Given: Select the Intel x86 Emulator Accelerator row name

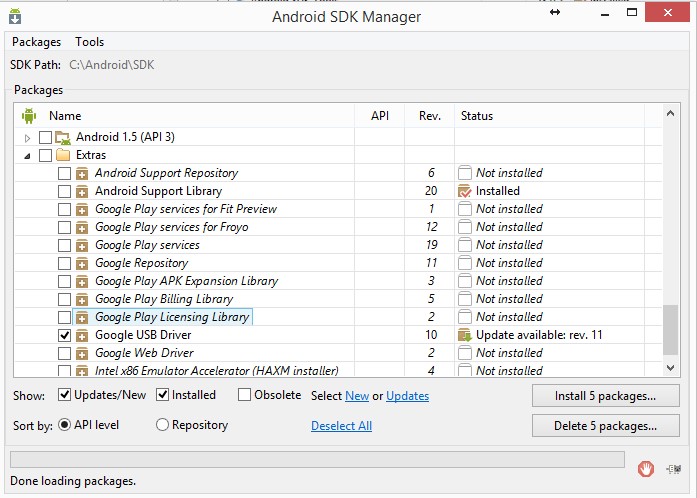Looking at the screenshot, I should point(216,370).
